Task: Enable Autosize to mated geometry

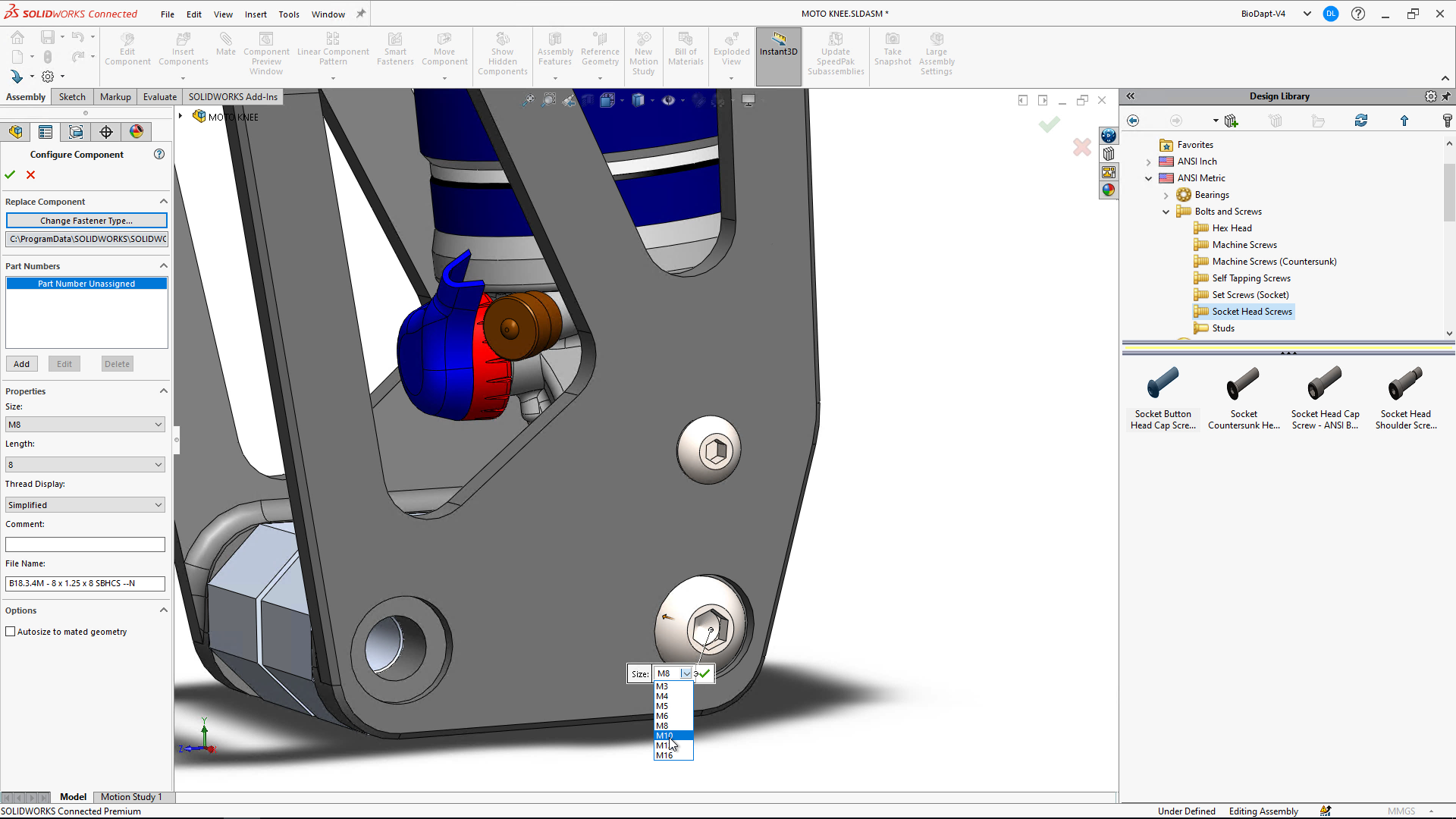Action: 11,631
